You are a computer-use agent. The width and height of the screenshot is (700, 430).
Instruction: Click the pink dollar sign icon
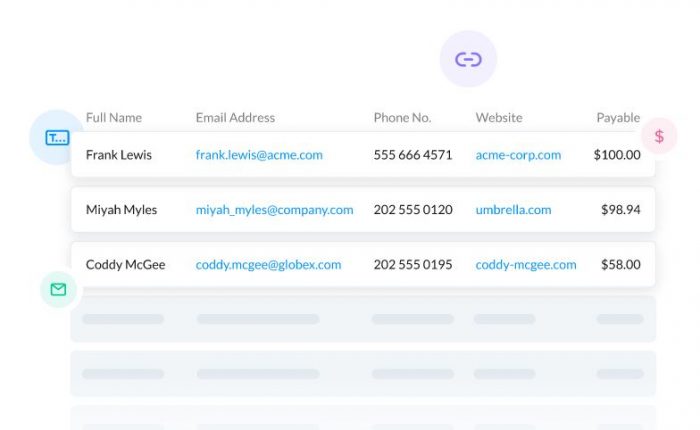659,136
